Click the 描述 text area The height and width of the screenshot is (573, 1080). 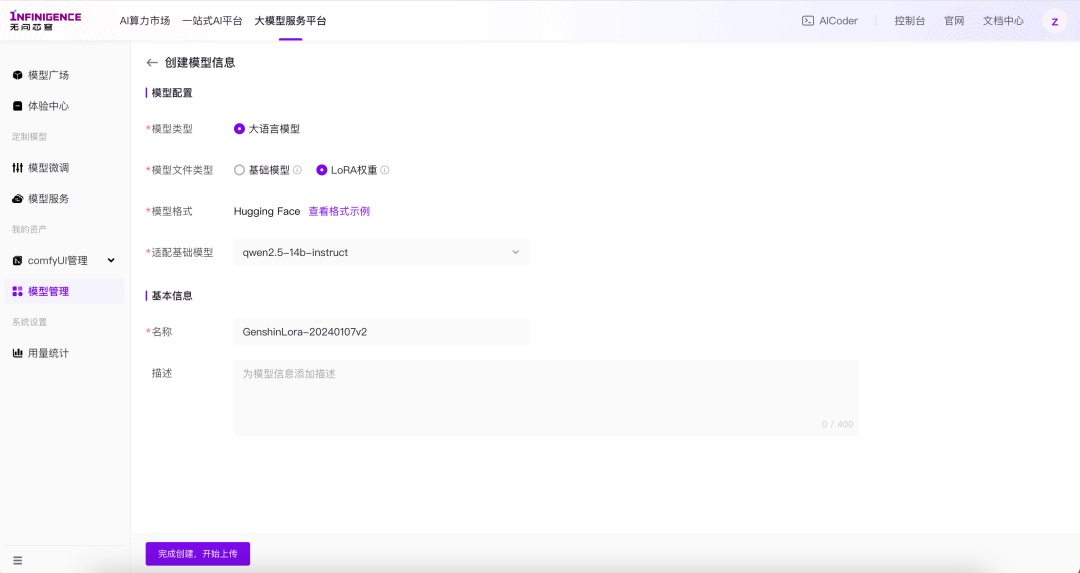click(546, 398)
